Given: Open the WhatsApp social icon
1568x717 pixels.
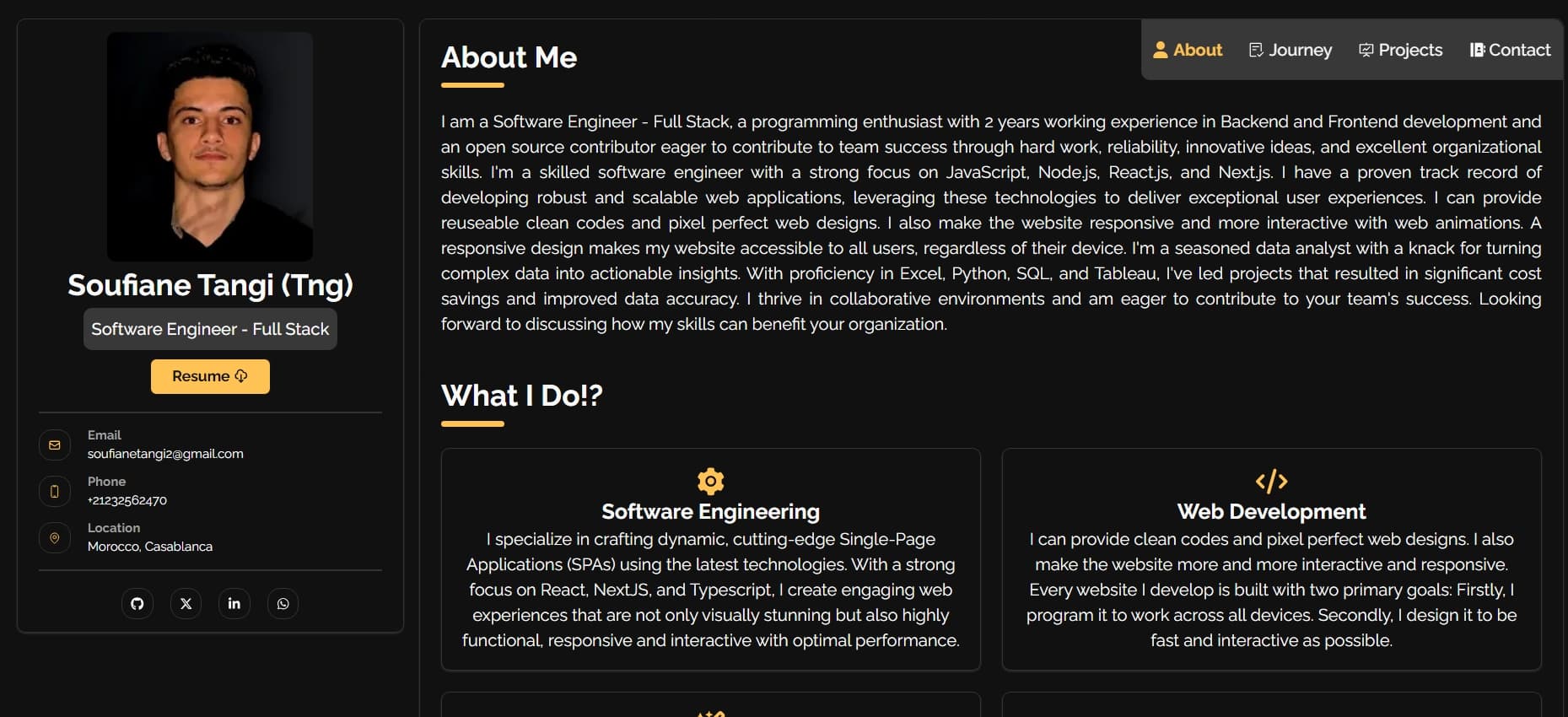Looking at the screenshot, I should pyautogui.click(x=283, y=604).
